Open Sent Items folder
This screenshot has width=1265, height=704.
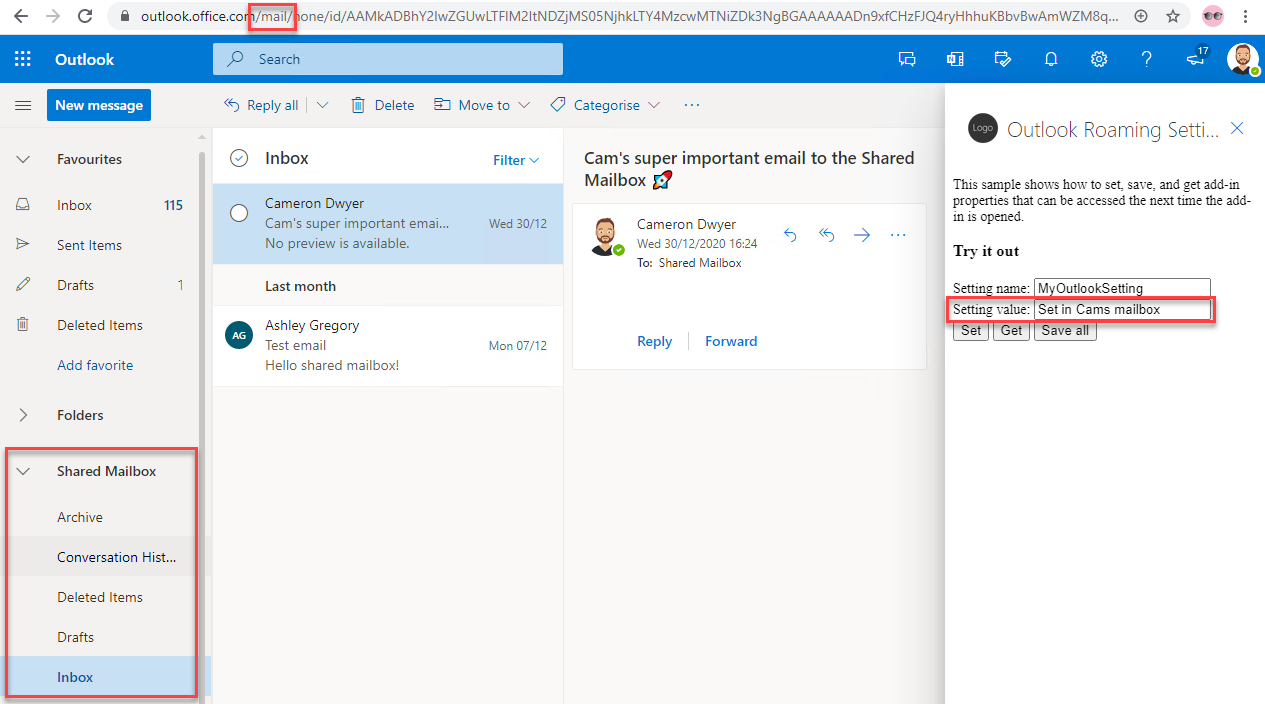pyautogui.click(x=89, y=245)
